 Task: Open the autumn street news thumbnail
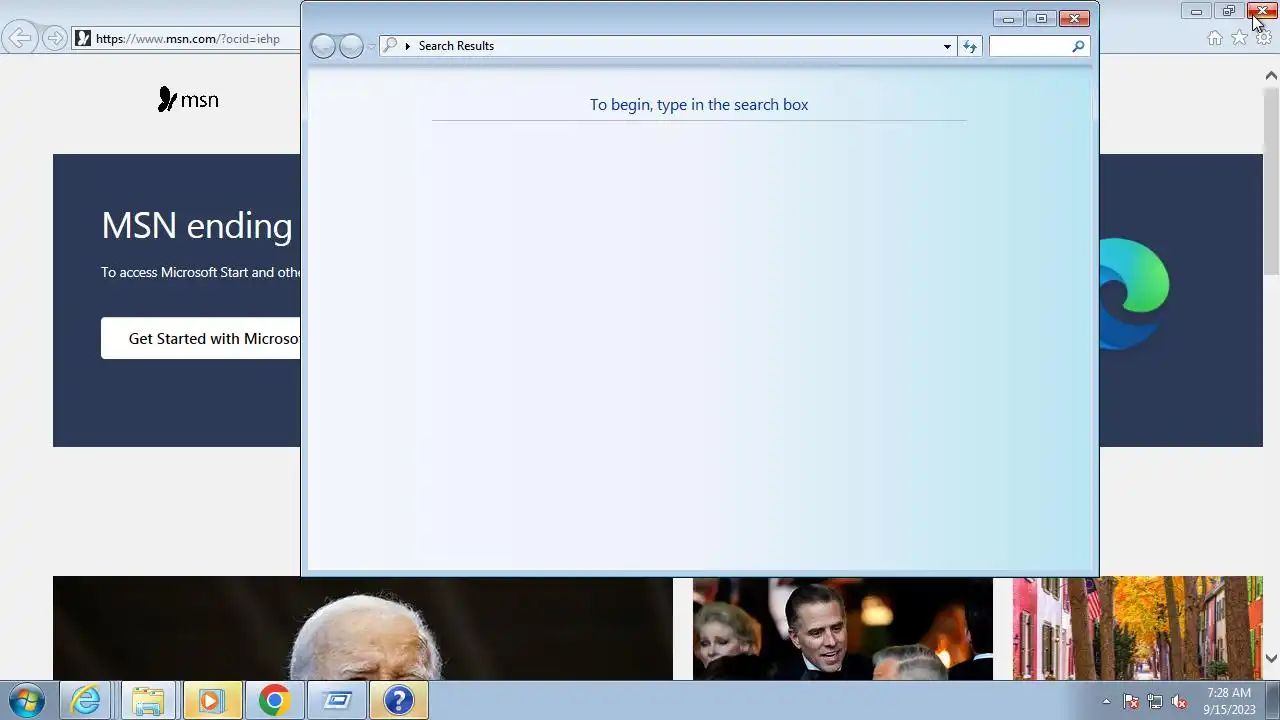coord(1138,628)
